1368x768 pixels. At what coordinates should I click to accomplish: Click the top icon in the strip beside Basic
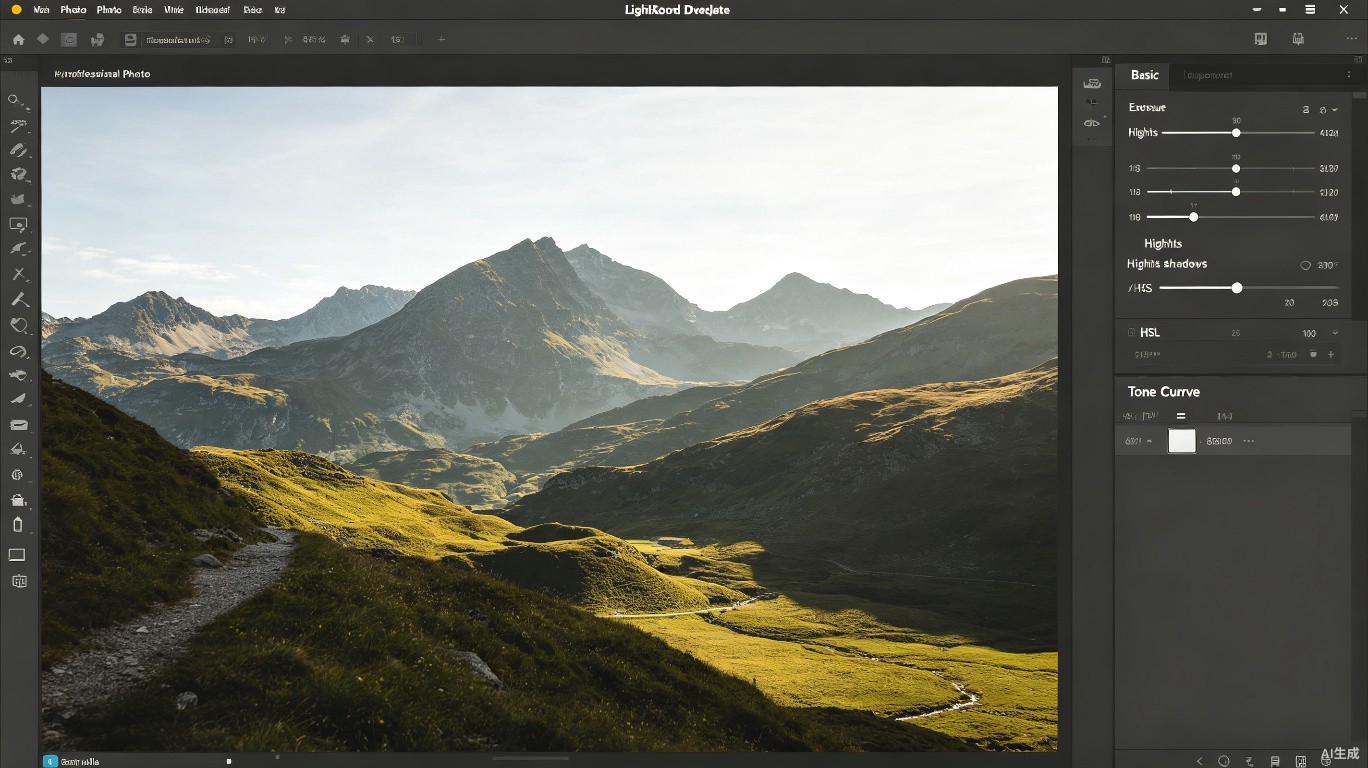coord(1092,83)
